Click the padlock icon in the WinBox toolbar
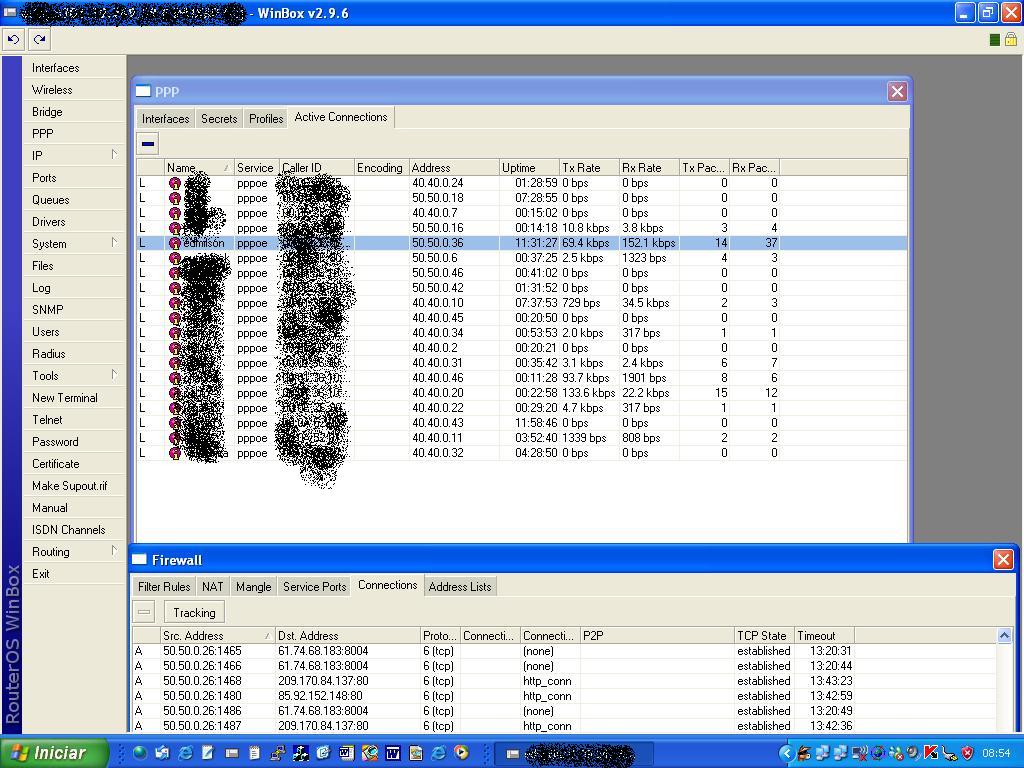Image resolution: width=1024 pixels, height=768 pixels. (x=1010, y=40)
